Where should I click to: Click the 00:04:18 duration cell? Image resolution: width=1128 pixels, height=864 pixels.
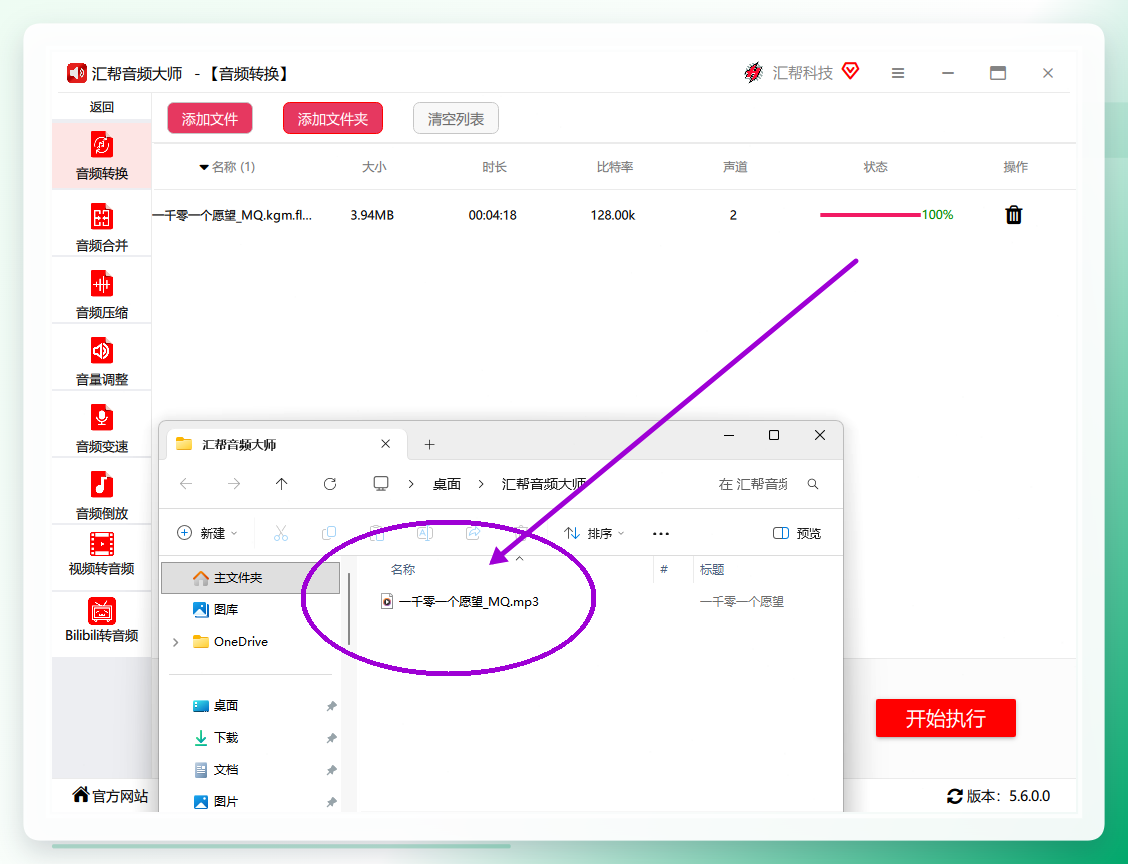click(x=492, y=214)
